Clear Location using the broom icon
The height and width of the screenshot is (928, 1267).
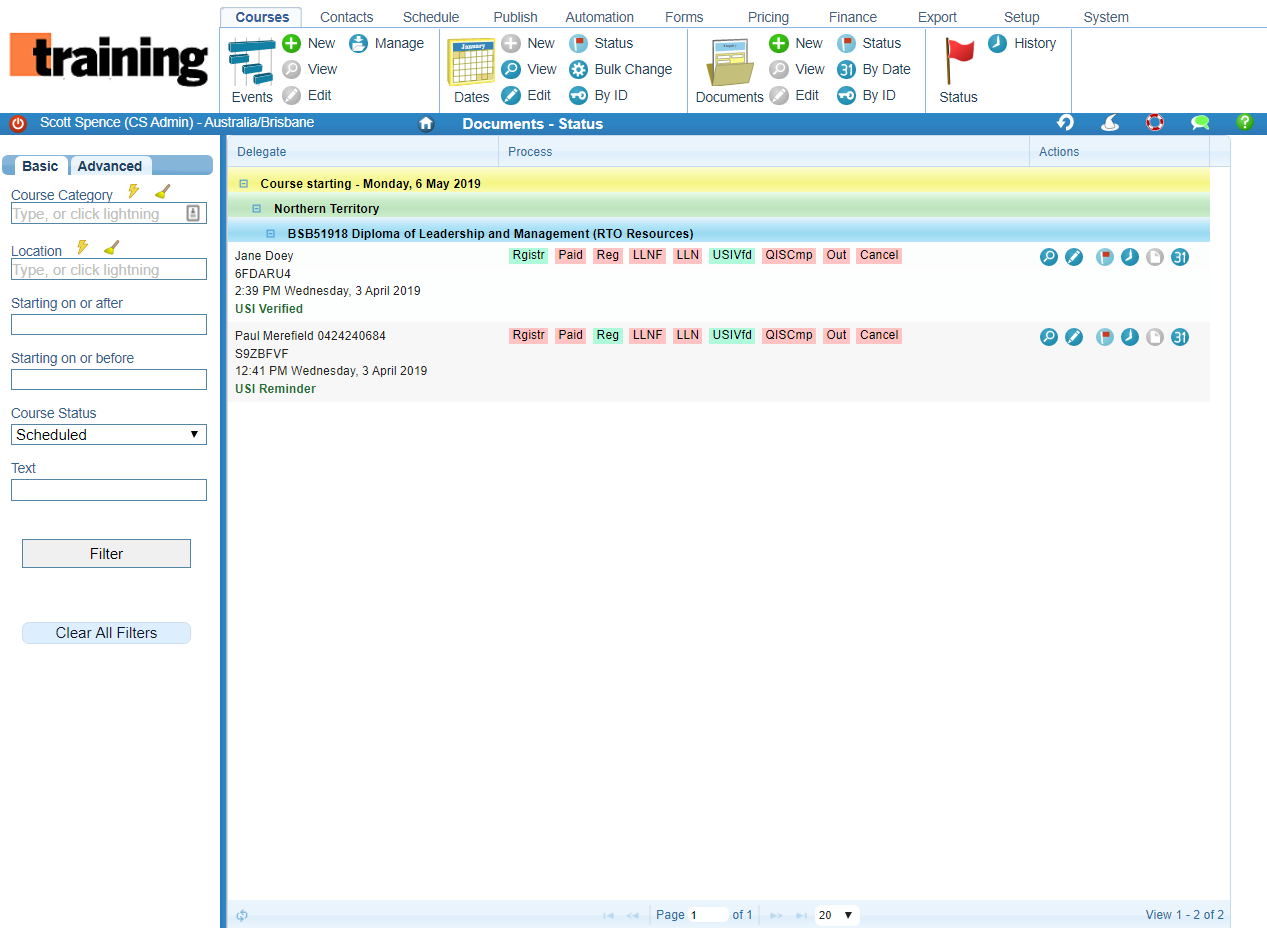[112, 248]
